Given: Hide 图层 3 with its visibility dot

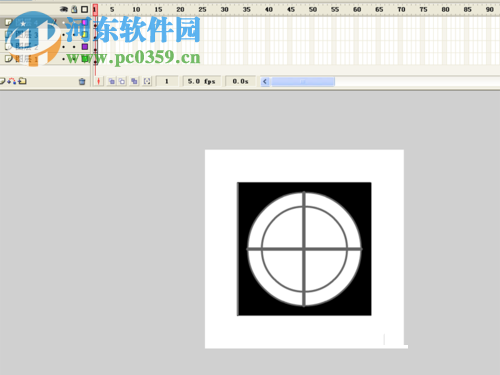Looking at the screenshot, I should (64, 34).
